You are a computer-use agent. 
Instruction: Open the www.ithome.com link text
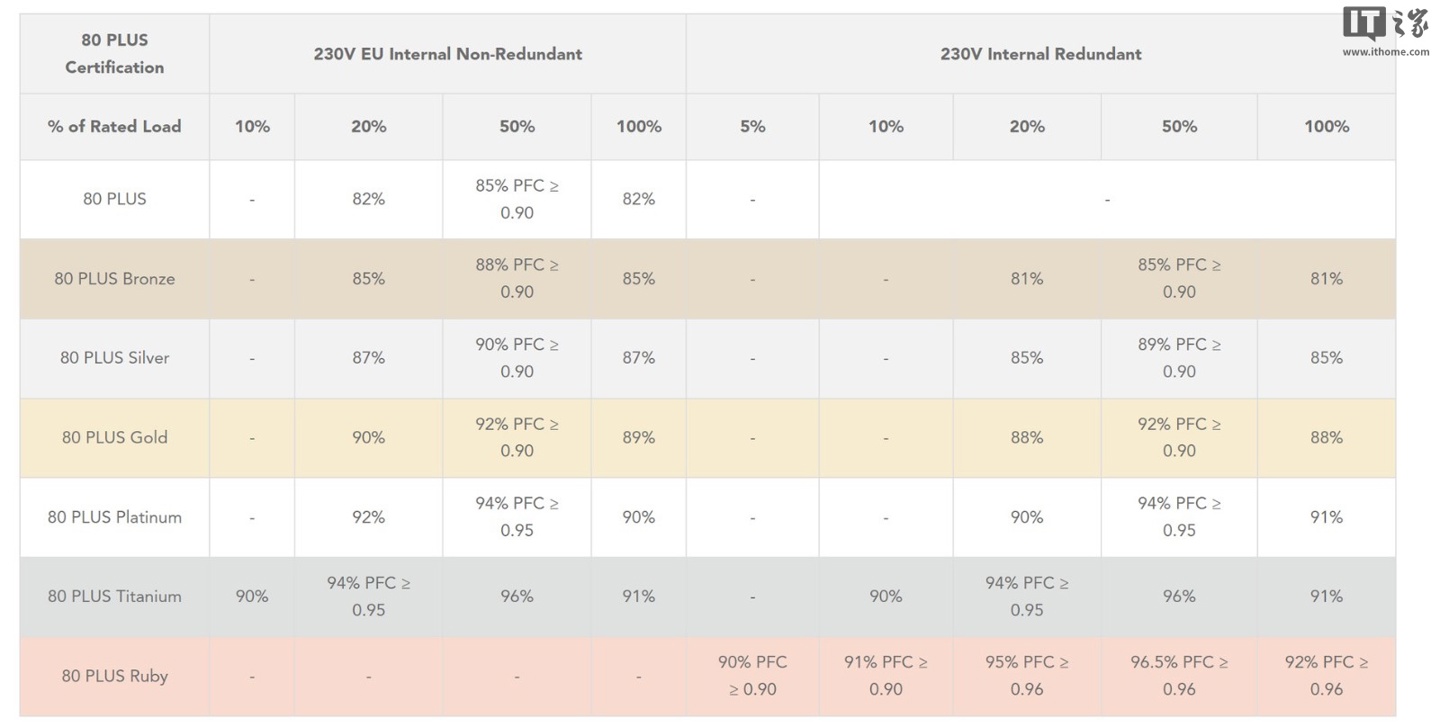click(1385, 52)
